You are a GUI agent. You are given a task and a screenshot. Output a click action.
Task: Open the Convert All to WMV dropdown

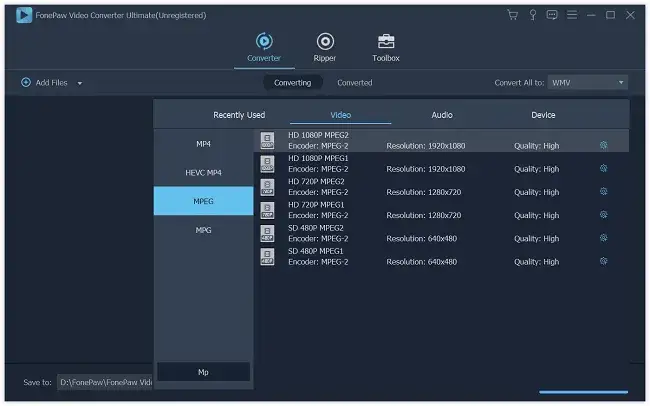pyautogui.click(x=587, y=83)
